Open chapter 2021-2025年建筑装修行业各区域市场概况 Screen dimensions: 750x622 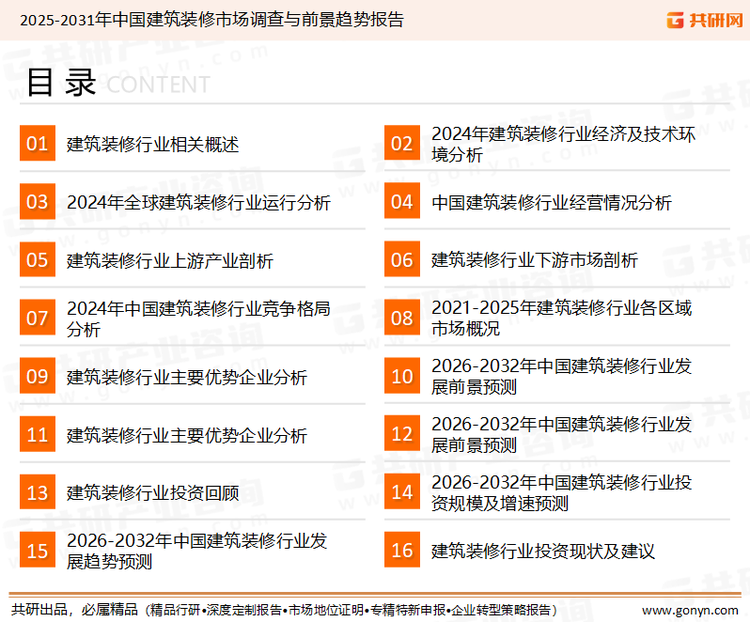pos(562,318)
